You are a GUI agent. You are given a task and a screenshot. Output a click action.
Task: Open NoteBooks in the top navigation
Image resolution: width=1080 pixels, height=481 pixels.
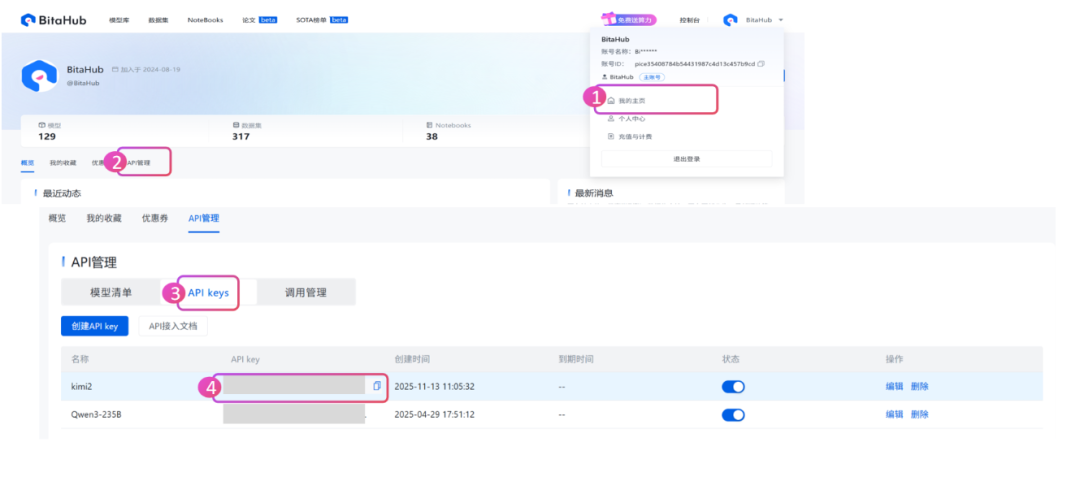pyautogui.click(x=205, y=20)
